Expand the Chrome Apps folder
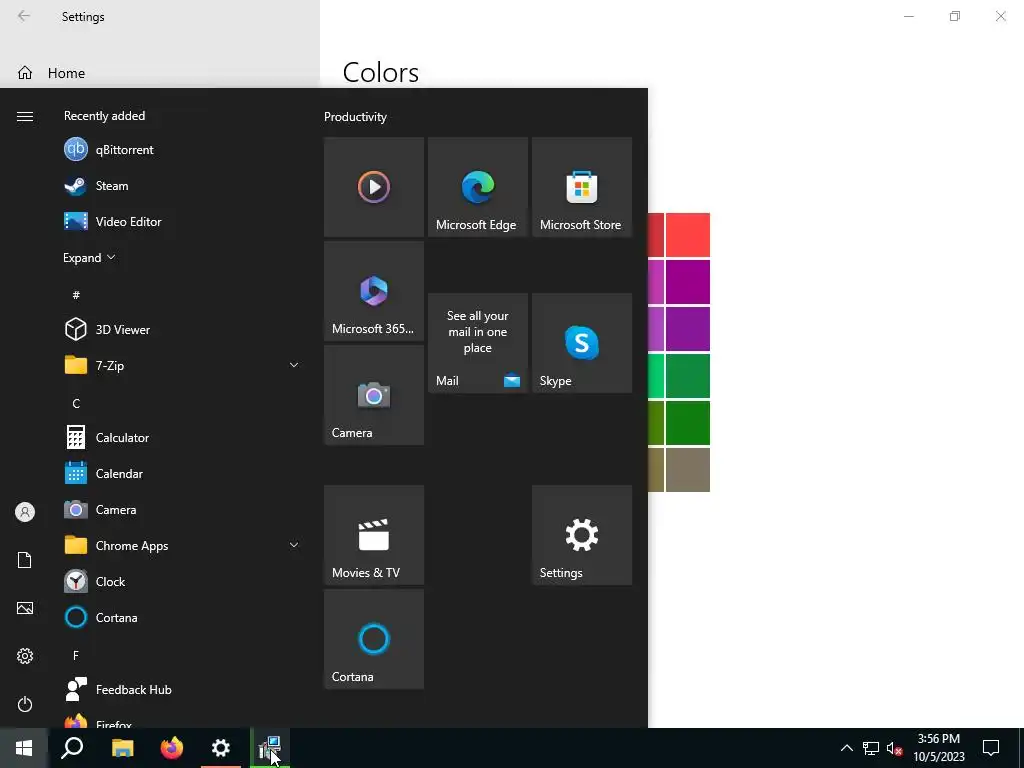 (294, 545)
